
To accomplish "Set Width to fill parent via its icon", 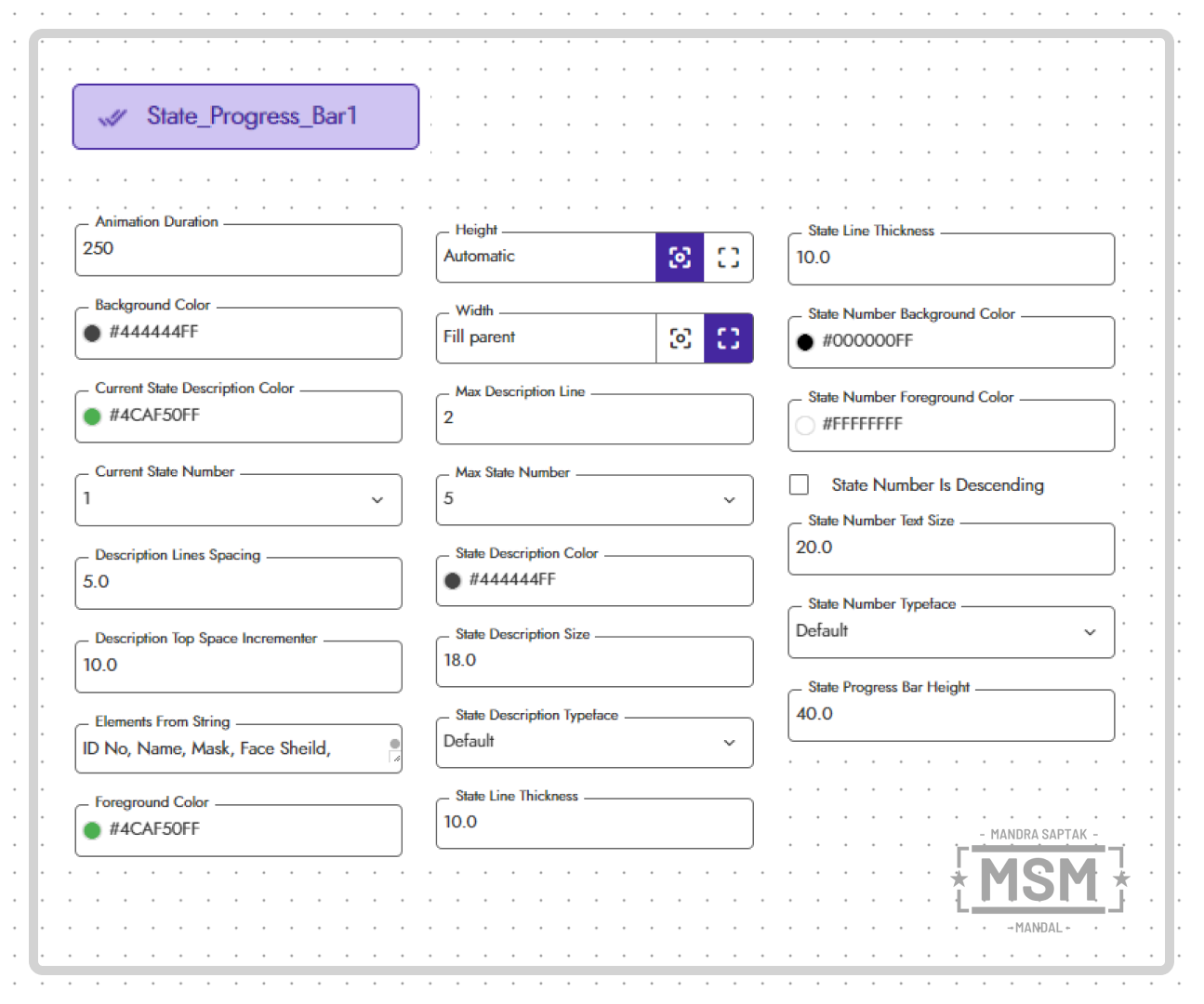I will pyautogui.click(x=729, y=338).
